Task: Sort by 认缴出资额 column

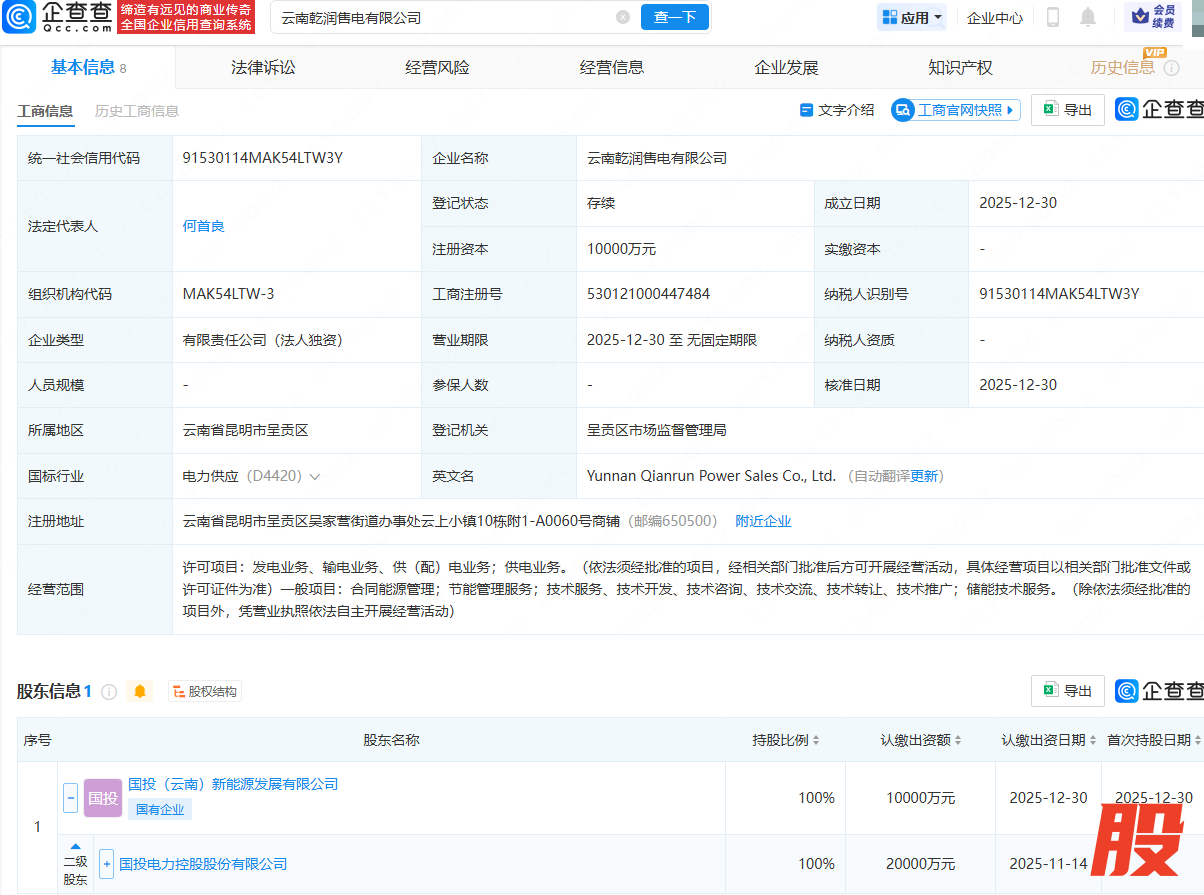Action: (920, 740)
